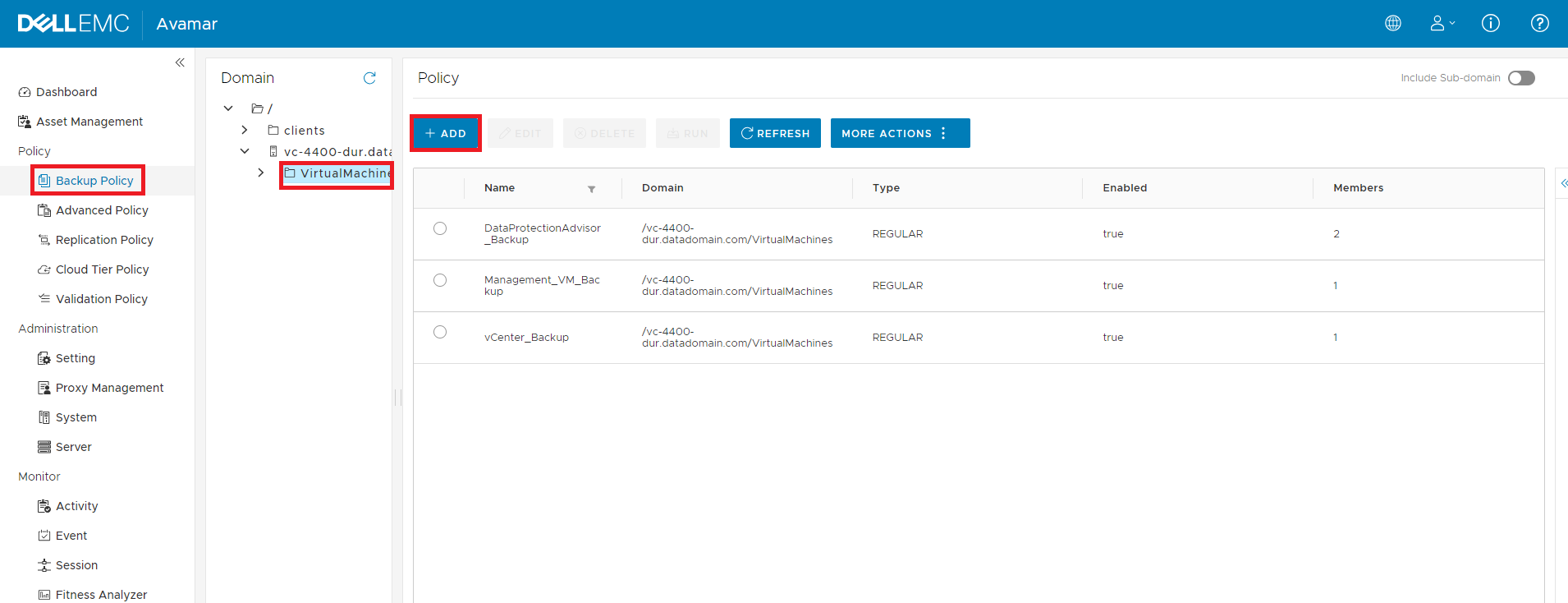Open the Dashboard page

click(x=66, y=92)
